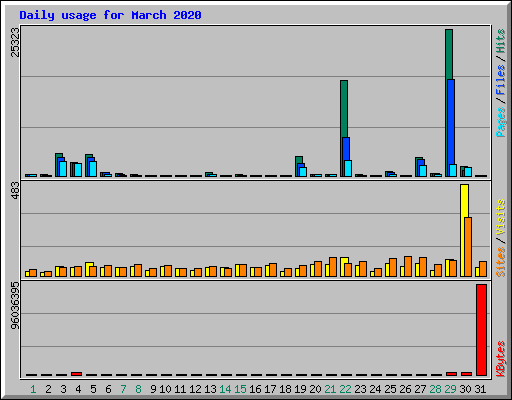Click the green day 28 axis label
Viewport: 512px width, 400px height.
[435, 389]
